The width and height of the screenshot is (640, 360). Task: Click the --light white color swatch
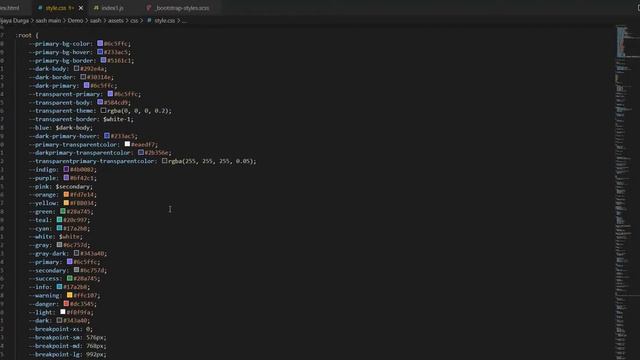[63, 312]
